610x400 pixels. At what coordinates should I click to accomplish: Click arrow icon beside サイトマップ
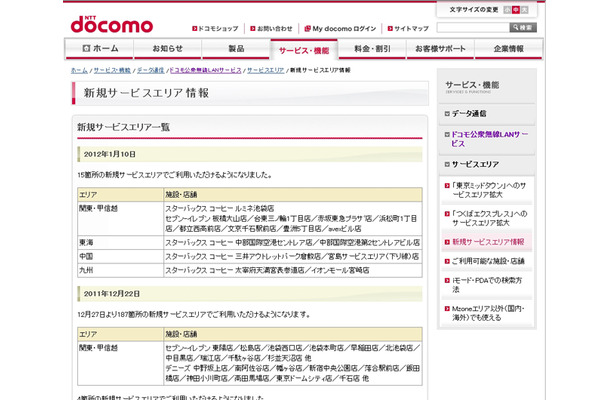390,28
